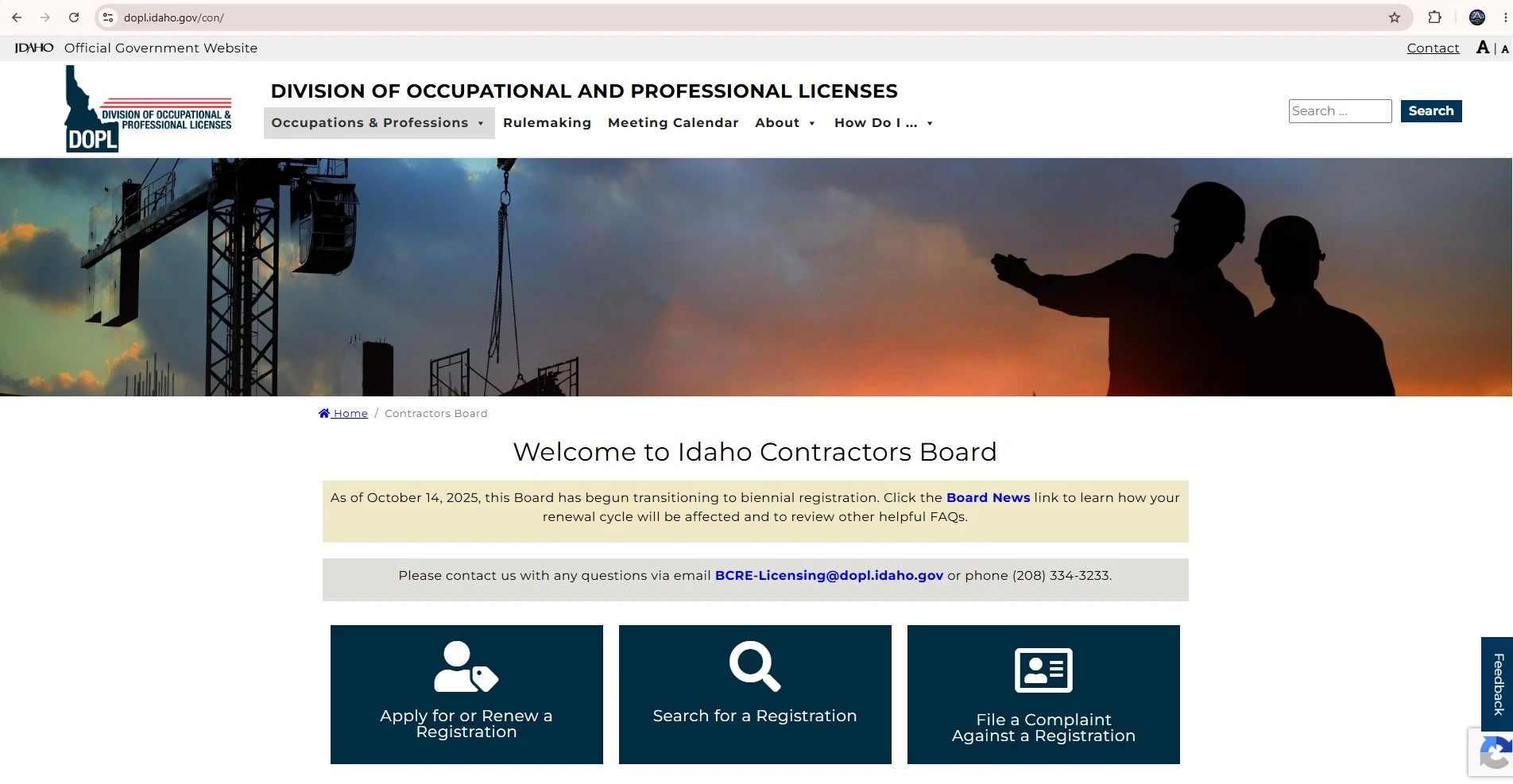
Task: Click the Home breadcrumb link
Action: click(x=343, y=413)
